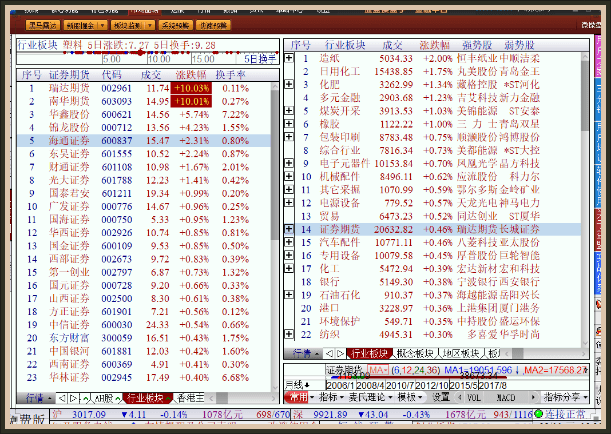Expand the 橡胶 sector row

click(x=289, y=124)
